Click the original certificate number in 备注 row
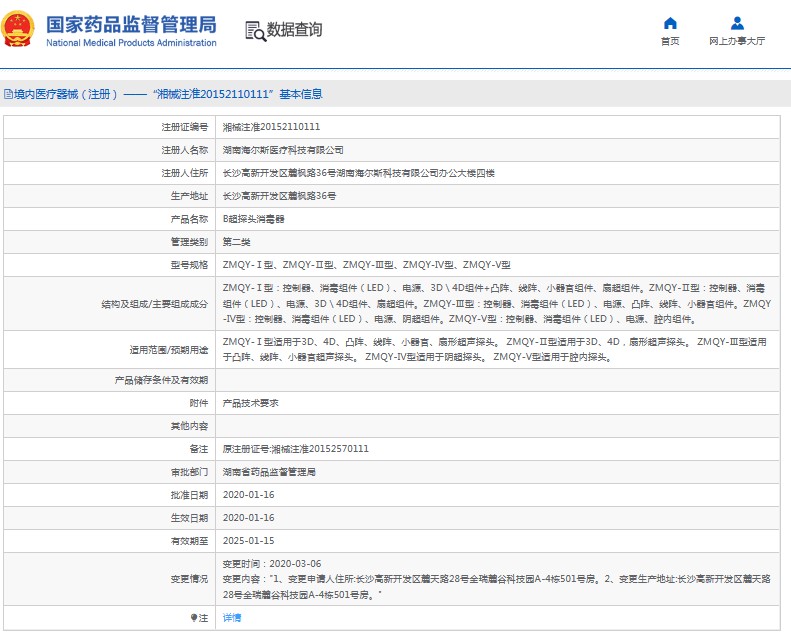Image resolution: width=791 pixels, height=636 pixels. tap(295, 449)
